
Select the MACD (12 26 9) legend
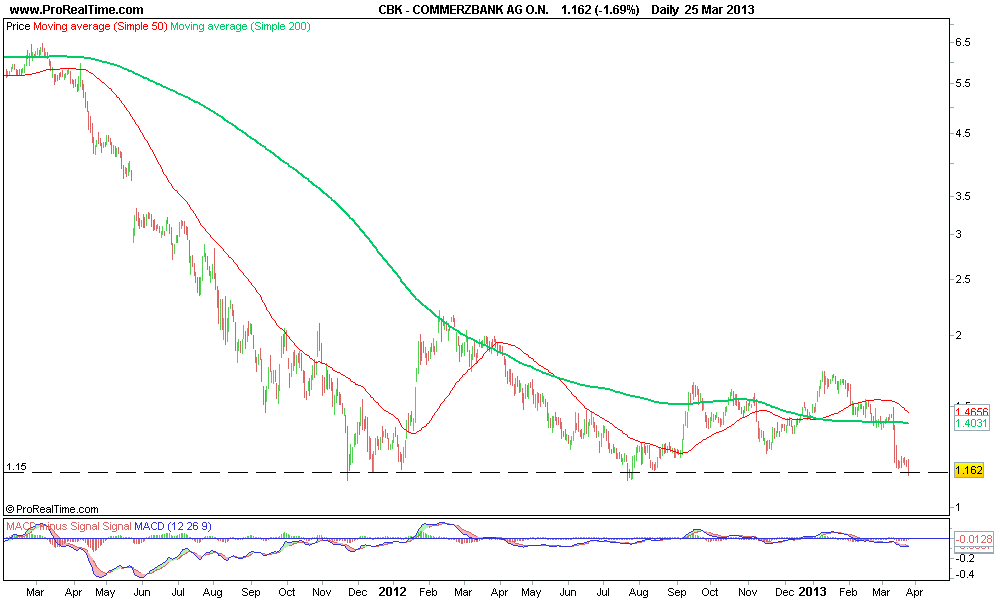(173, 526)
